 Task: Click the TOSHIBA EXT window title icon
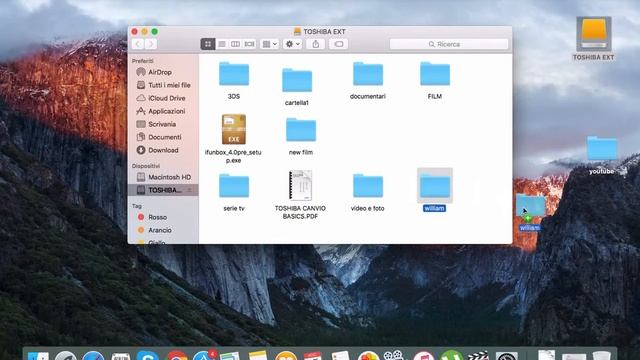click(x=297, y=31)
